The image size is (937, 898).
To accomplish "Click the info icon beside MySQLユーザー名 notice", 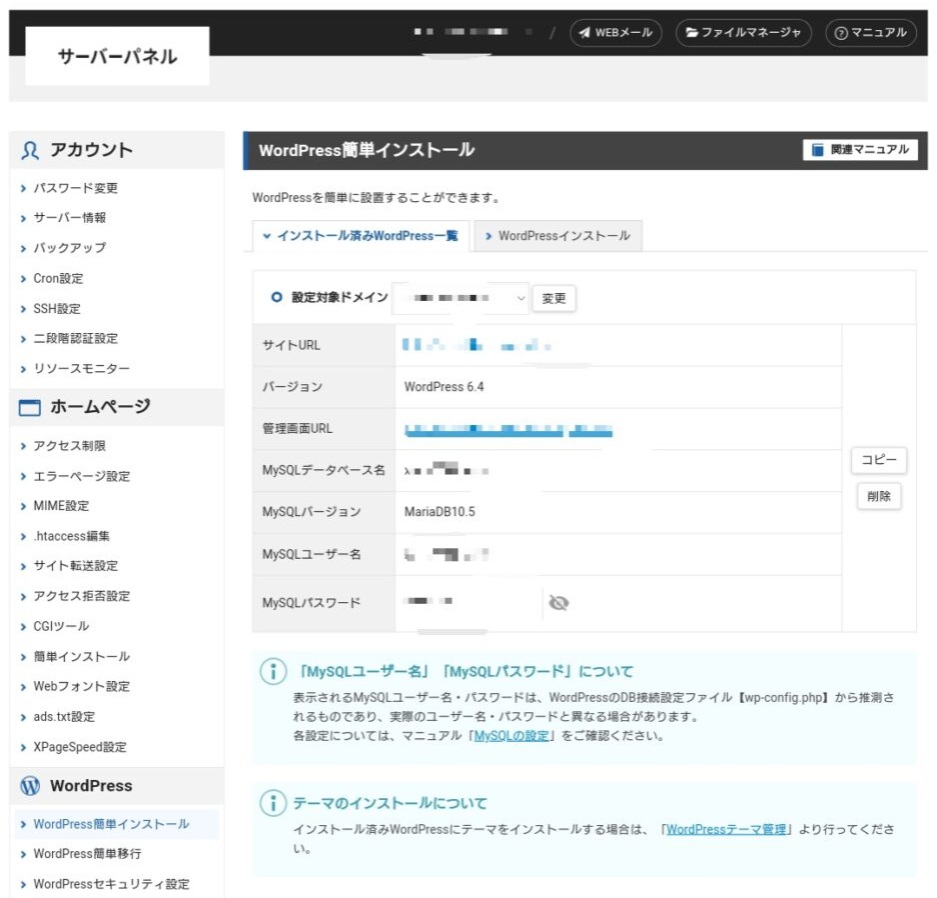I will coord(273,672).
